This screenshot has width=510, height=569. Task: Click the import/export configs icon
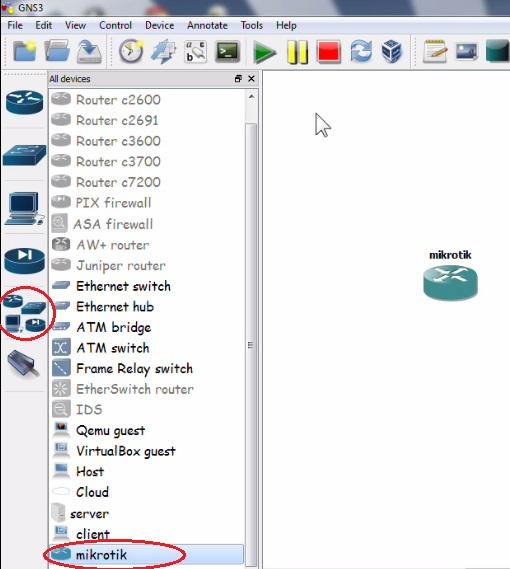pos(163,52)
